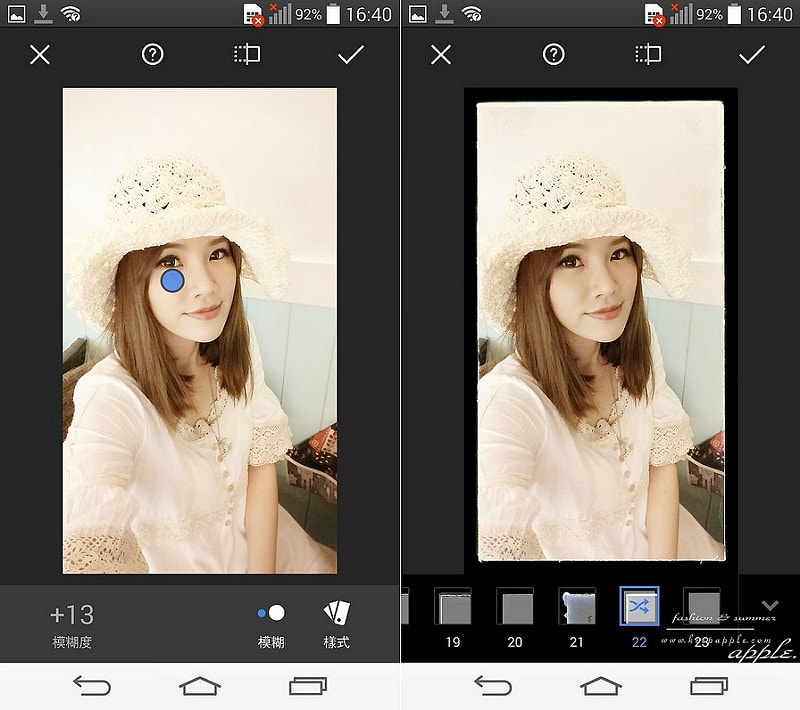
Task: Shuffle the selected frame 22
Action: (639, 607)
